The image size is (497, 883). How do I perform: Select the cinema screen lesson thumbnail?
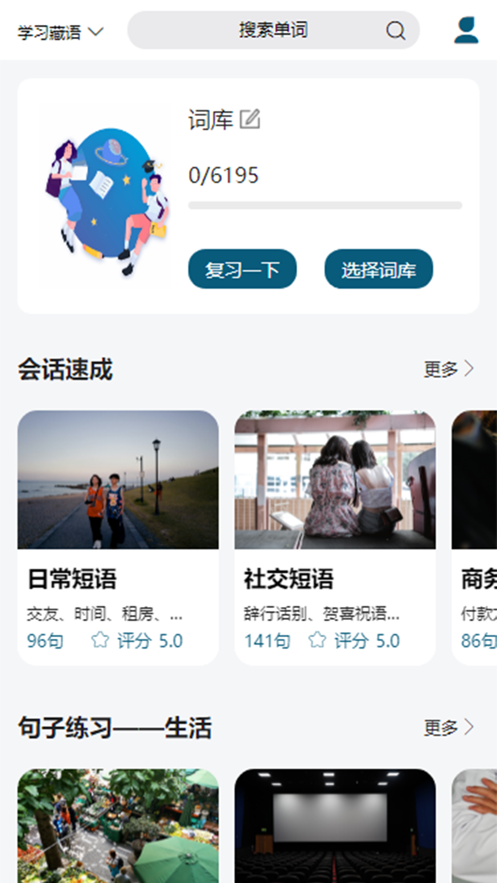click(x=335, y=826)
